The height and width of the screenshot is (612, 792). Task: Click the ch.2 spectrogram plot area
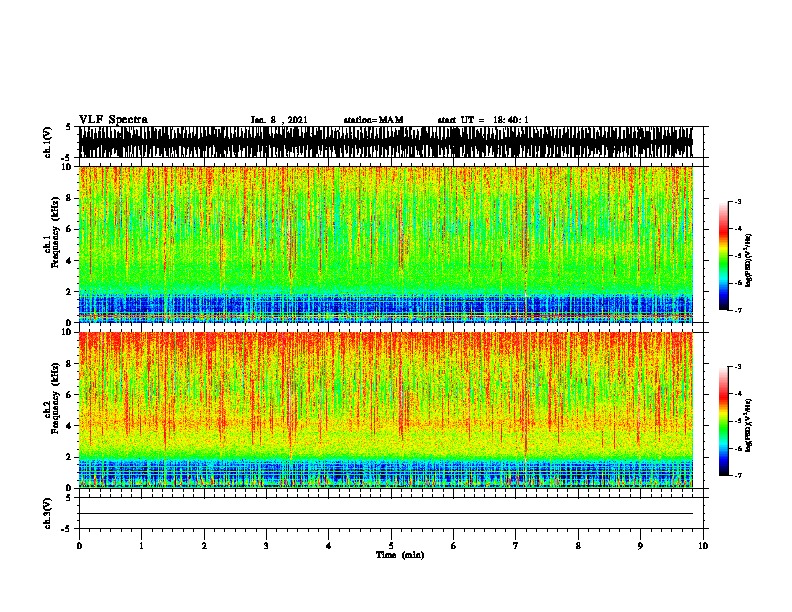click(x=386, y=410)
